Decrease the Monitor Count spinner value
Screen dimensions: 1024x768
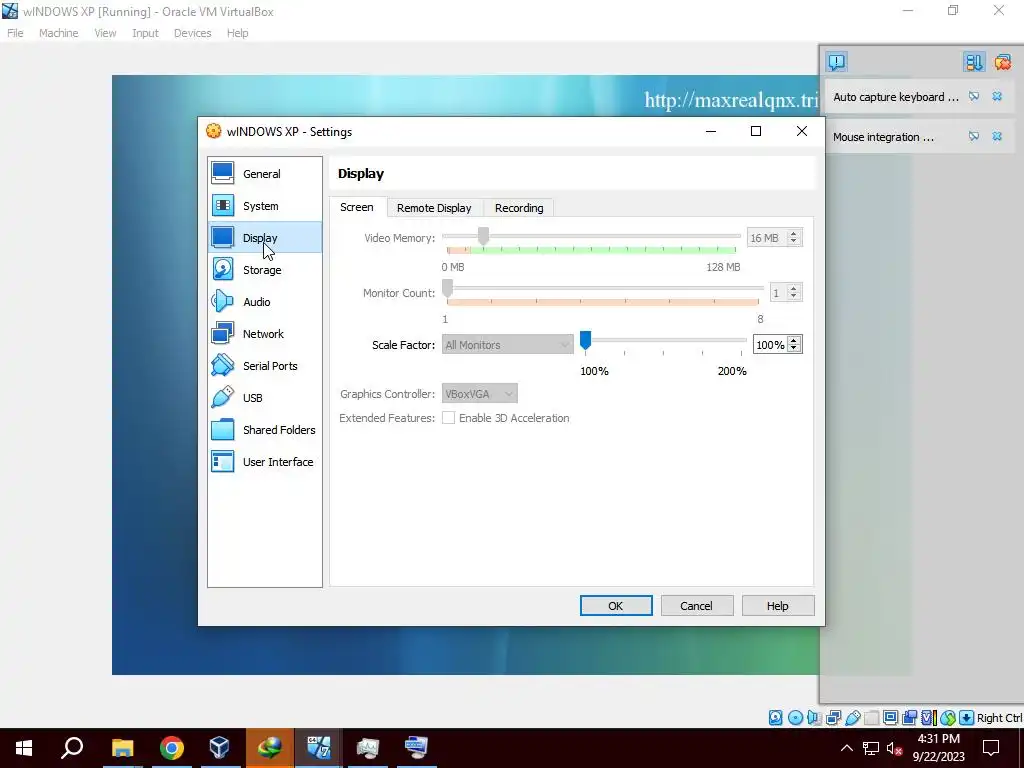coord(793,296)
